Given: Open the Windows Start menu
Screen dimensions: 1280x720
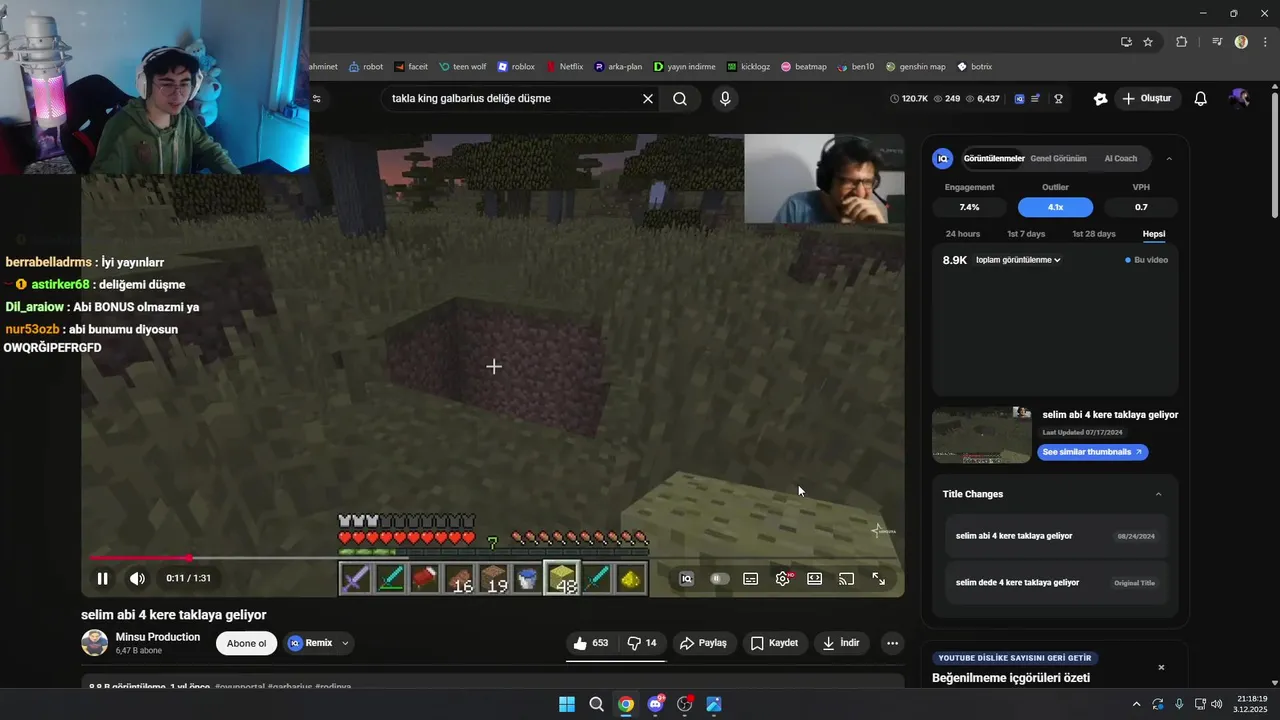Looking at the screenshot, I should [x=567, y=704].
